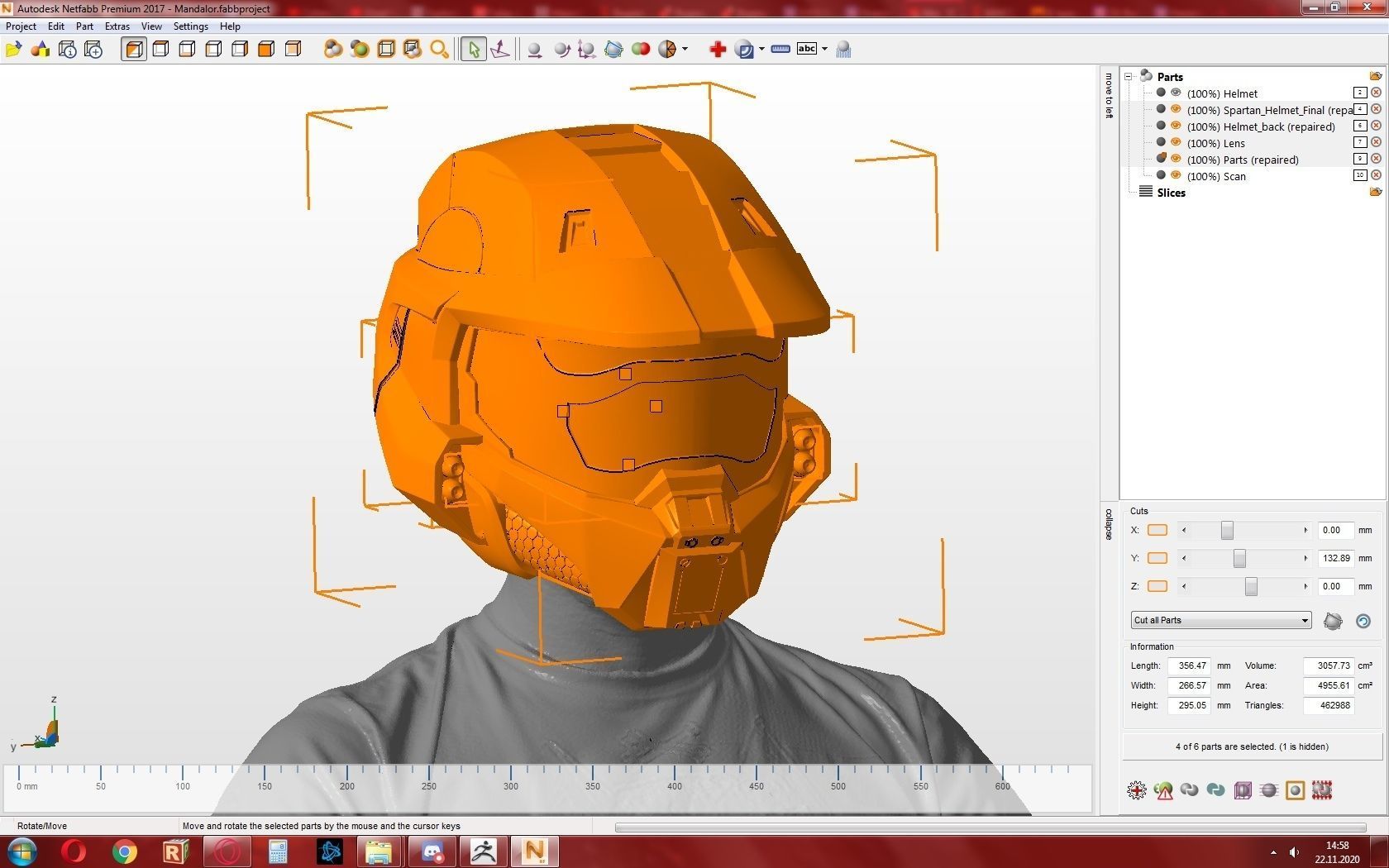This screenshot has width=1389, height=868.
Task: Click the Length field showing 356.47
Action: [x=1189, y=665]
